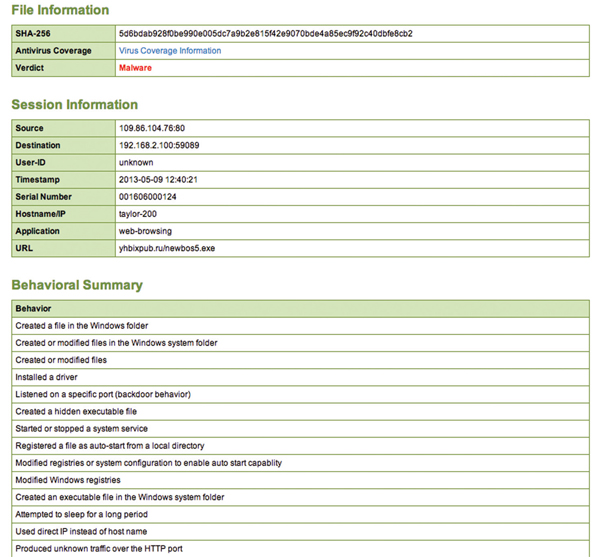Screen dimensions: 600x557
Task: Select the source address 109.86.104.76:80
Action: 151,128
